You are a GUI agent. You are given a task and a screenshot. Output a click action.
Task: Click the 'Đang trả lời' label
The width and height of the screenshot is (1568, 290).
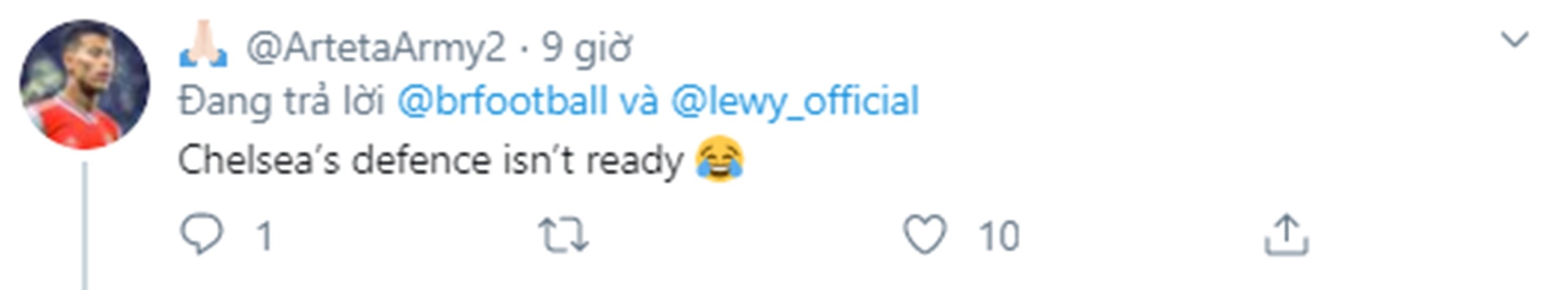coord(281,101)
